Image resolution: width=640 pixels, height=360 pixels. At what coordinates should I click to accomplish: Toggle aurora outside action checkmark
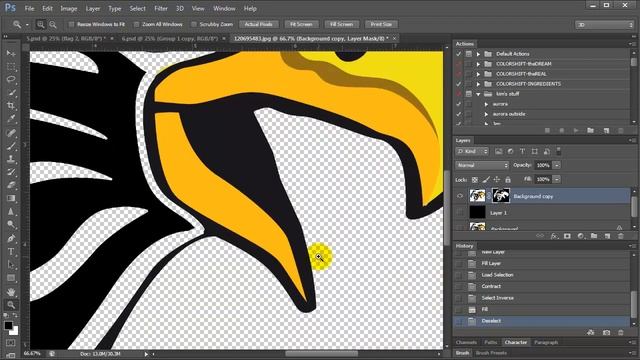(459, 114)
